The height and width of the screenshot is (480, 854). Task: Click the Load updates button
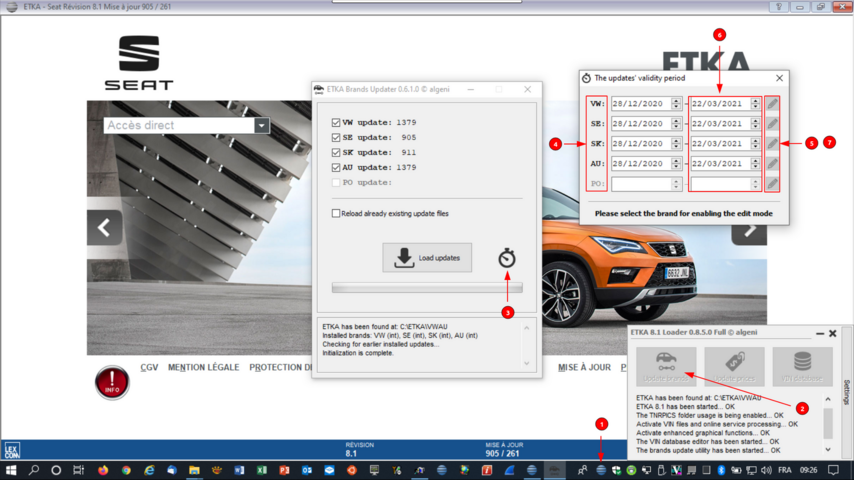tap(427, 258)
